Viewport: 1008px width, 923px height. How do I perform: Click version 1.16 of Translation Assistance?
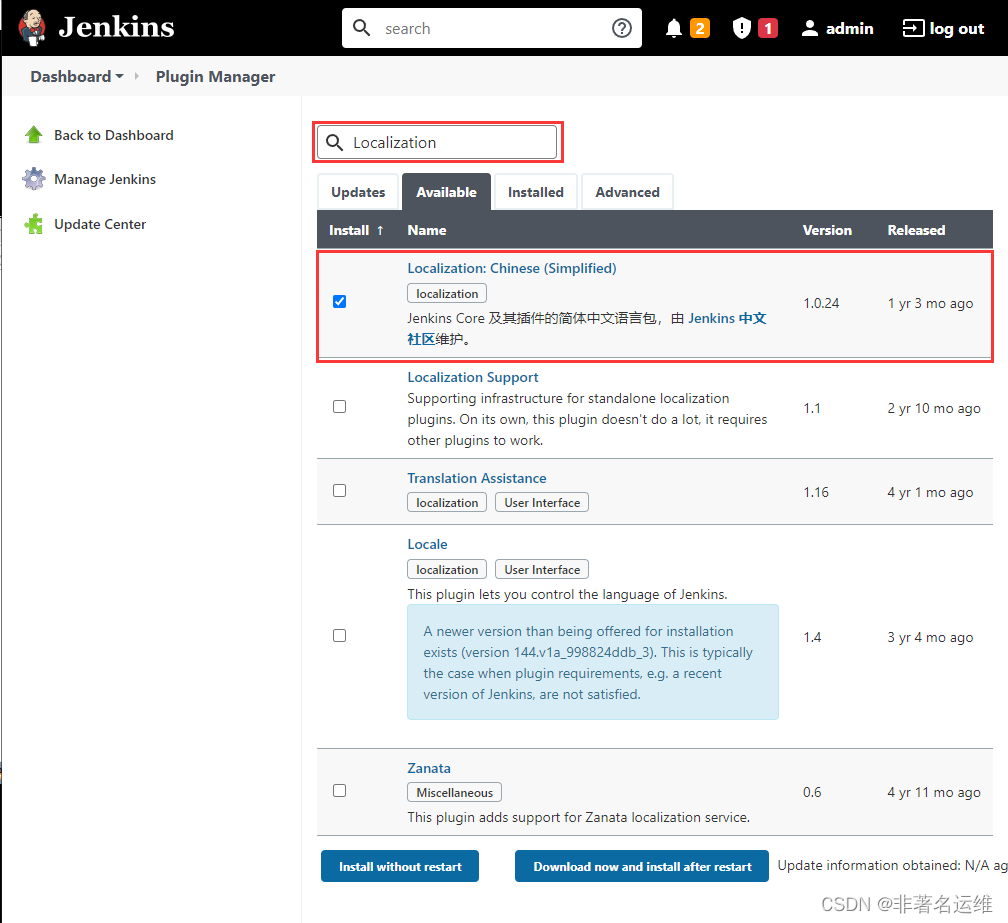pos(816,492)
